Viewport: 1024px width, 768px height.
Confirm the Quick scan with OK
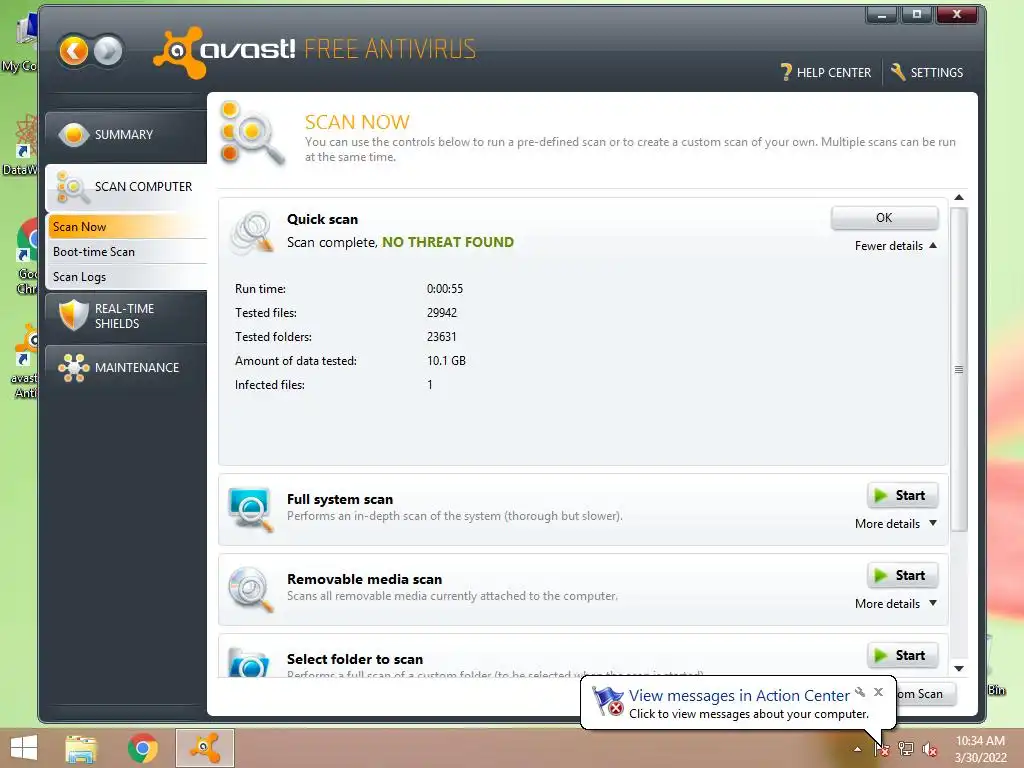[x=884, y=218]
